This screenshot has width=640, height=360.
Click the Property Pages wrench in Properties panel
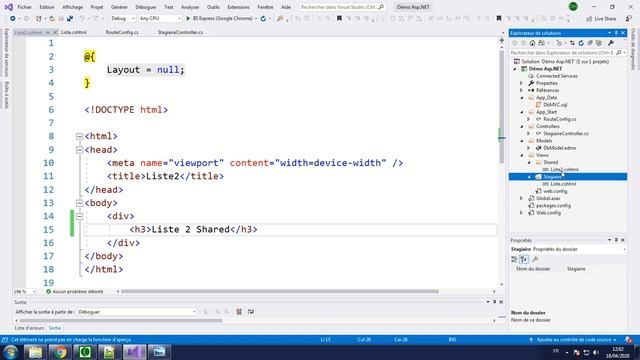(x=536, y=259)
